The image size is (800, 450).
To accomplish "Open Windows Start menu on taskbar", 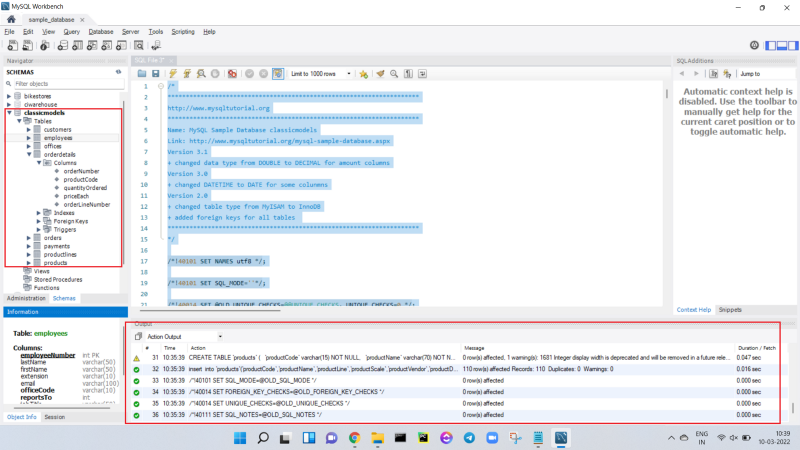I will click(x=240, y=438).
